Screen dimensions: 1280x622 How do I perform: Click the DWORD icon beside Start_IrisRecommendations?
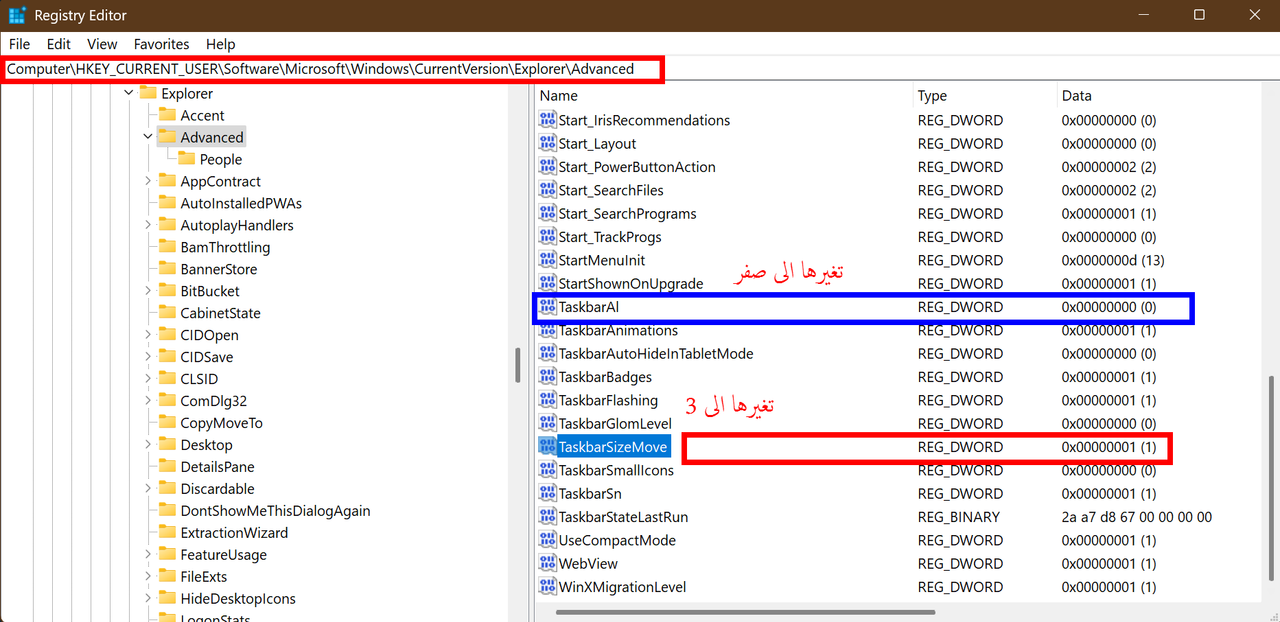[x=547, y=120]
